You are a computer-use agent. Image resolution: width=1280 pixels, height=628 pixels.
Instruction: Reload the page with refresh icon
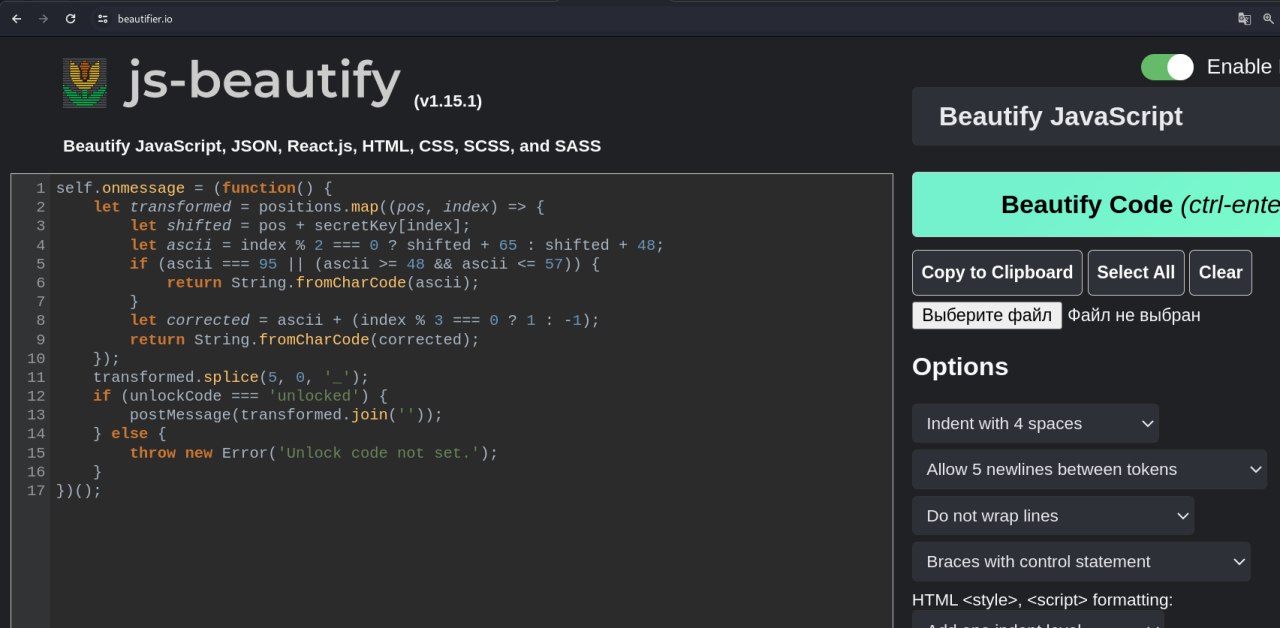pos(70,18)
